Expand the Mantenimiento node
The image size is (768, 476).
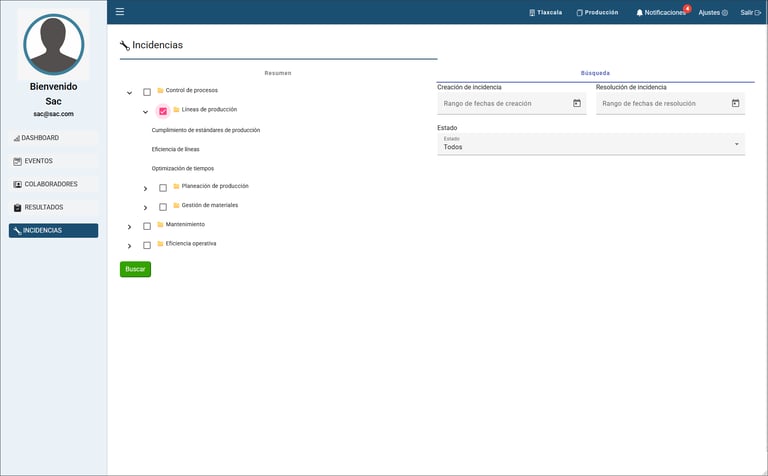tap(129, 227)
